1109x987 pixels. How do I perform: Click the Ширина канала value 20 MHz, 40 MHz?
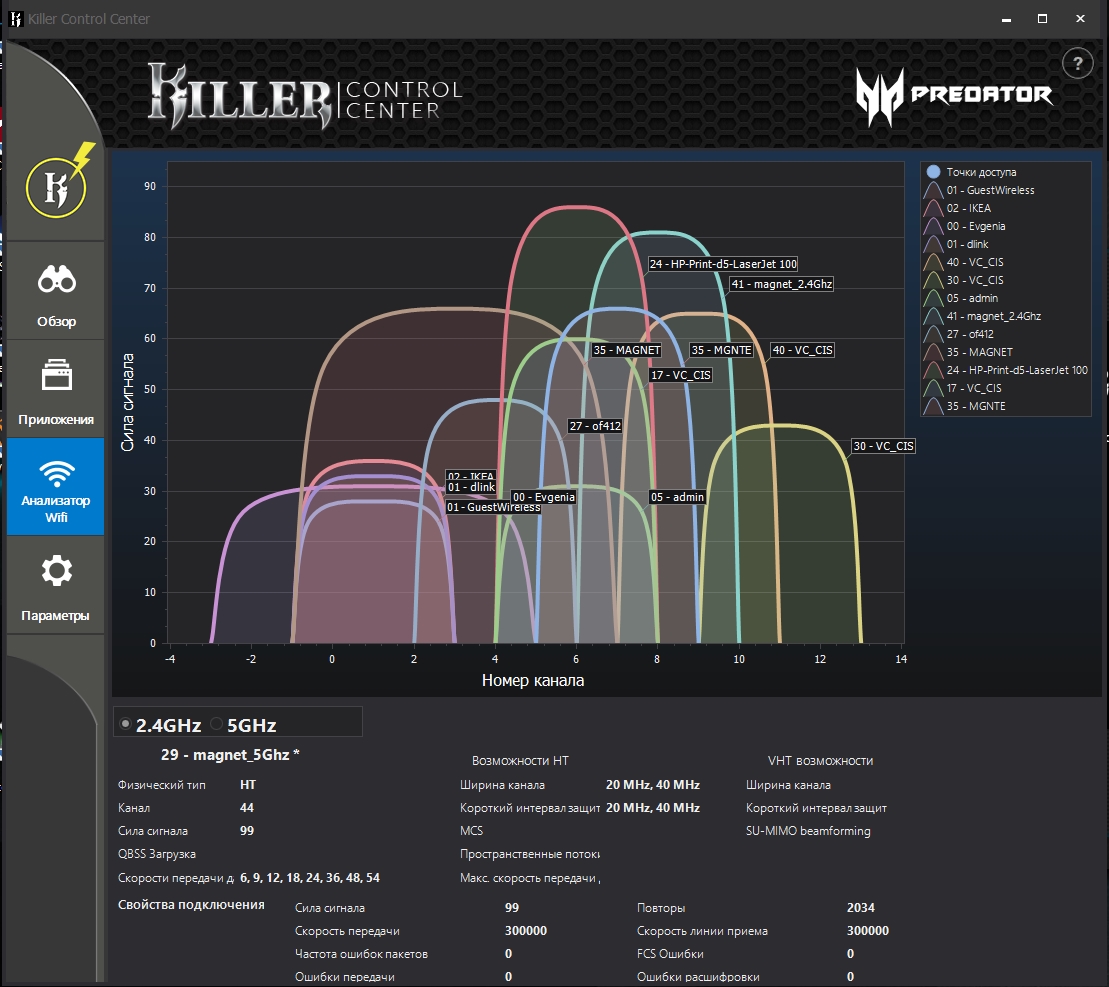[x=653, y=785]
